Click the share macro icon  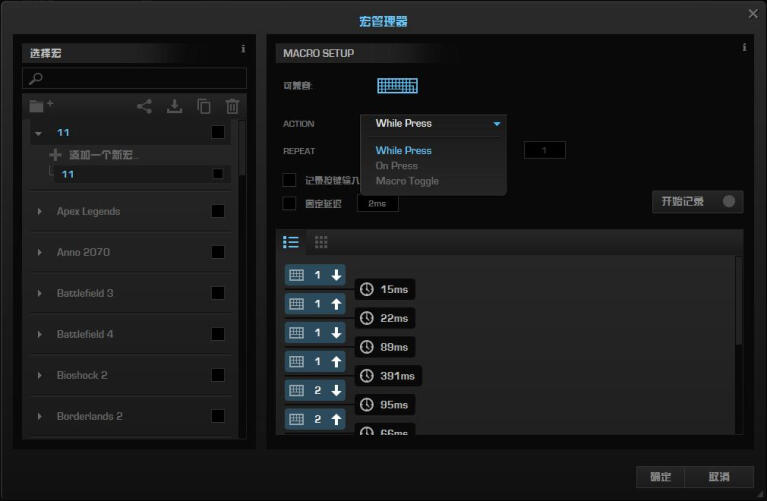coord(144,106)
